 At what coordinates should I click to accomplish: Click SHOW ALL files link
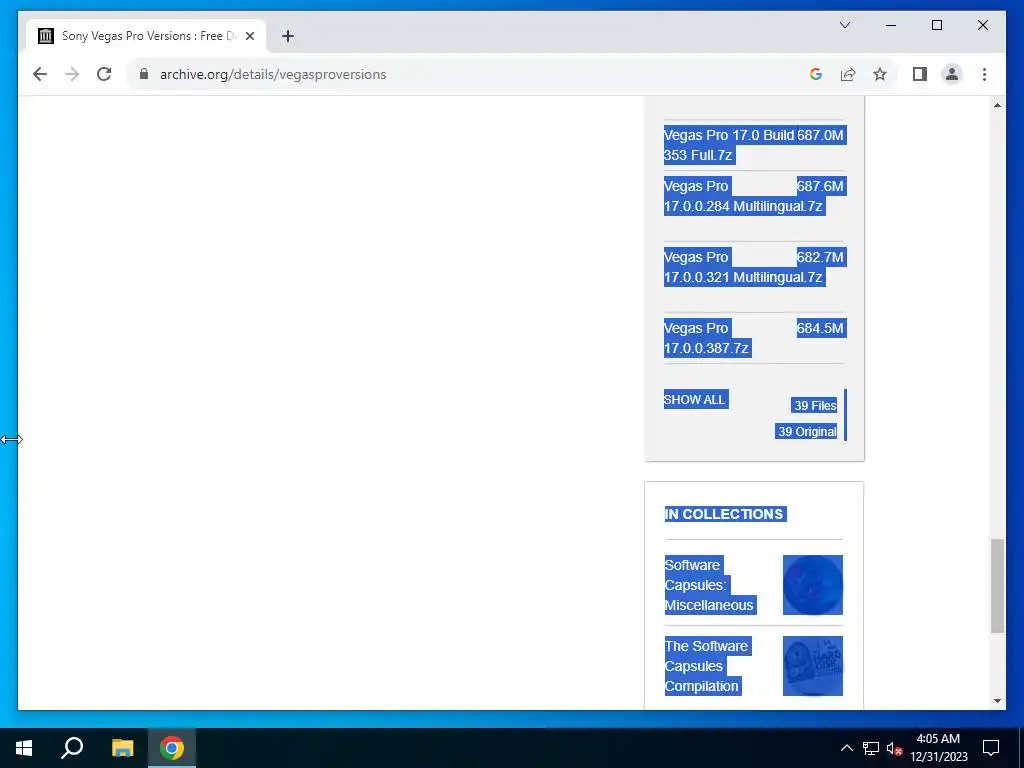click(695, 400)
